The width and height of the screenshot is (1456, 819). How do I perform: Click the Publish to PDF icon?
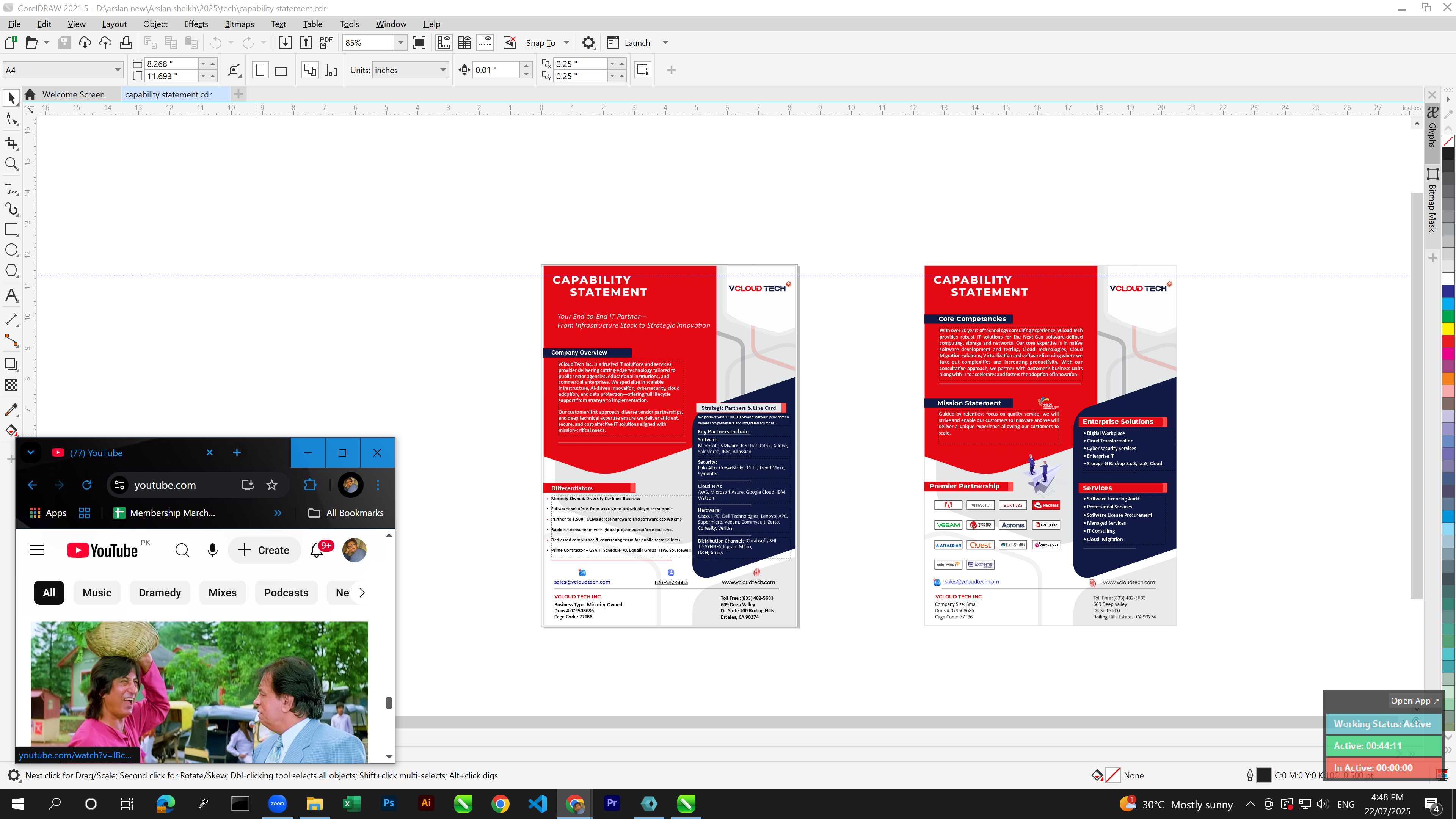click(x=326, y=43)
